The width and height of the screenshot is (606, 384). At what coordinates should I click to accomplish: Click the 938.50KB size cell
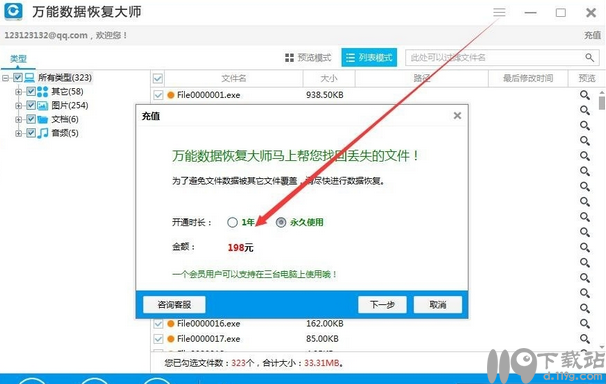tap(325, 95)
